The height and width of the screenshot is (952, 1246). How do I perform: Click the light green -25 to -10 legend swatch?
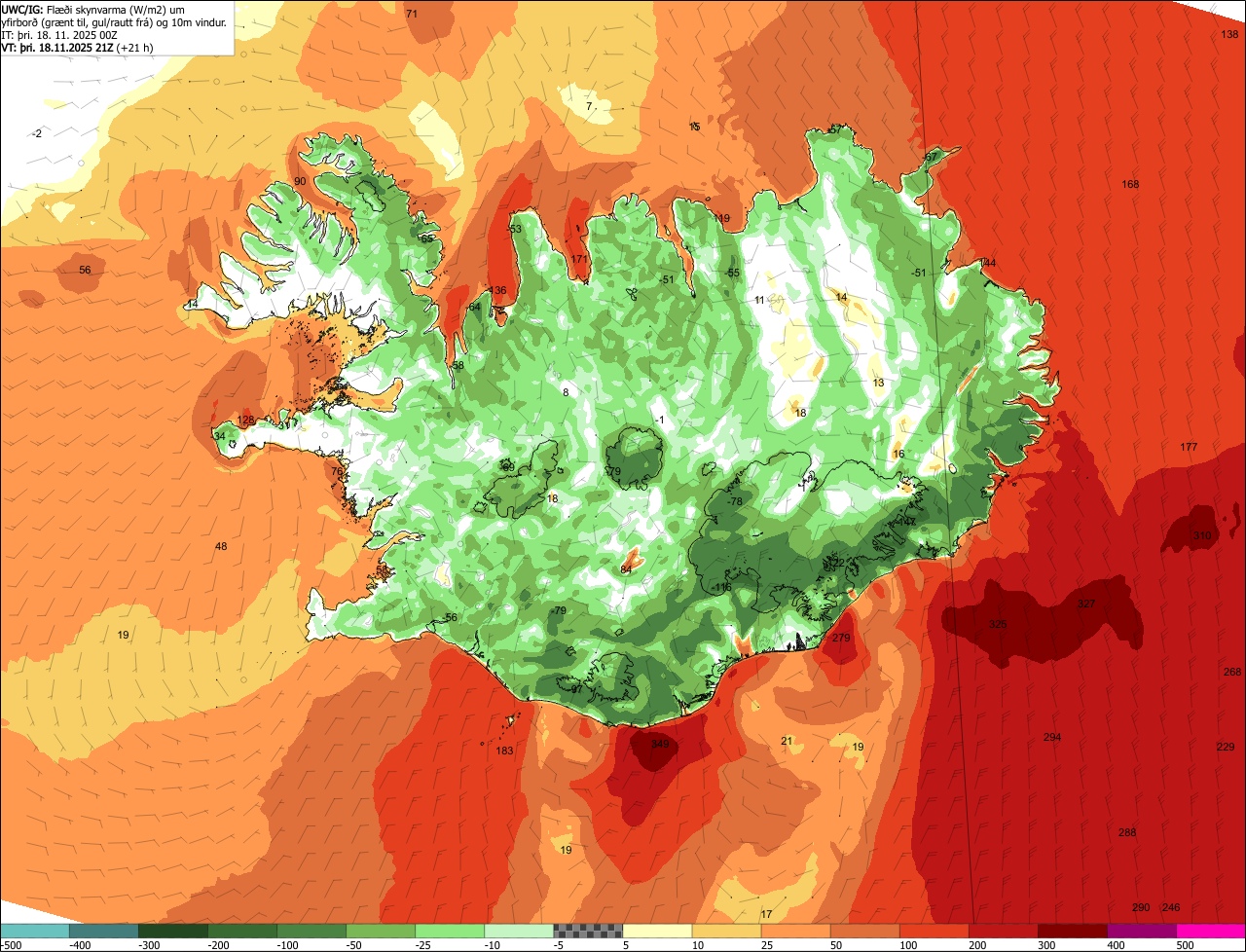[x=450, y=931]
